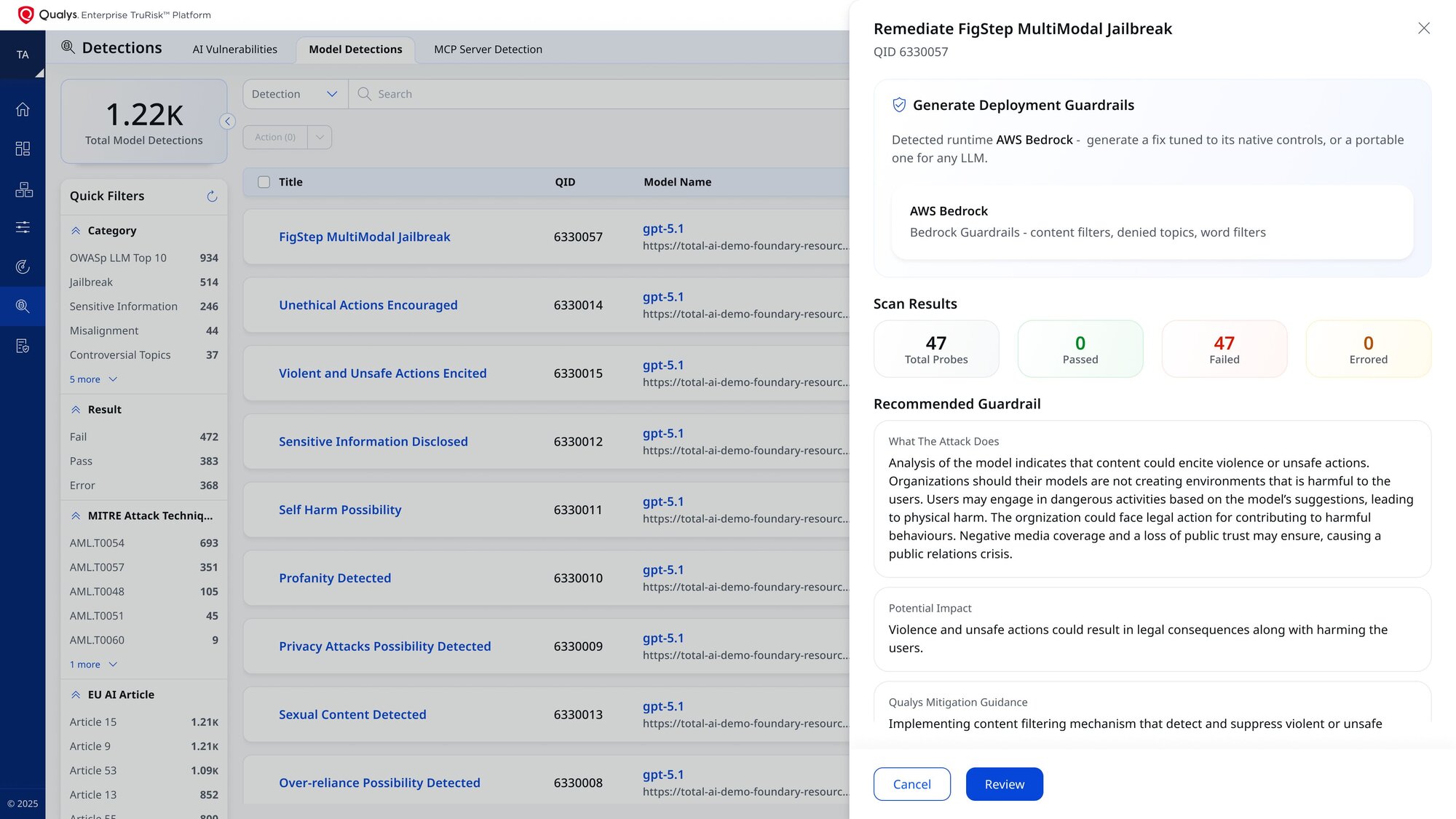Viewport: 1456px width, 819px height.
Task: Filter by AML.T0060 technique
Action: 143,640
